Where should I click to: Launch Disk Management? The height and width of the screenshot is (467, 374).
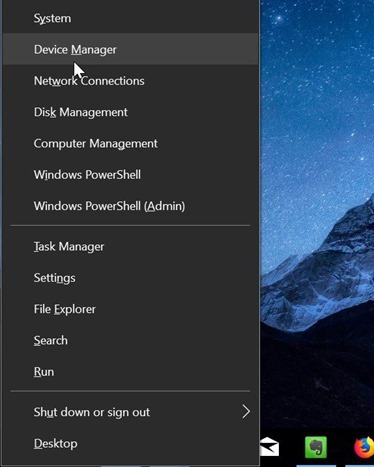click(131, 112)
